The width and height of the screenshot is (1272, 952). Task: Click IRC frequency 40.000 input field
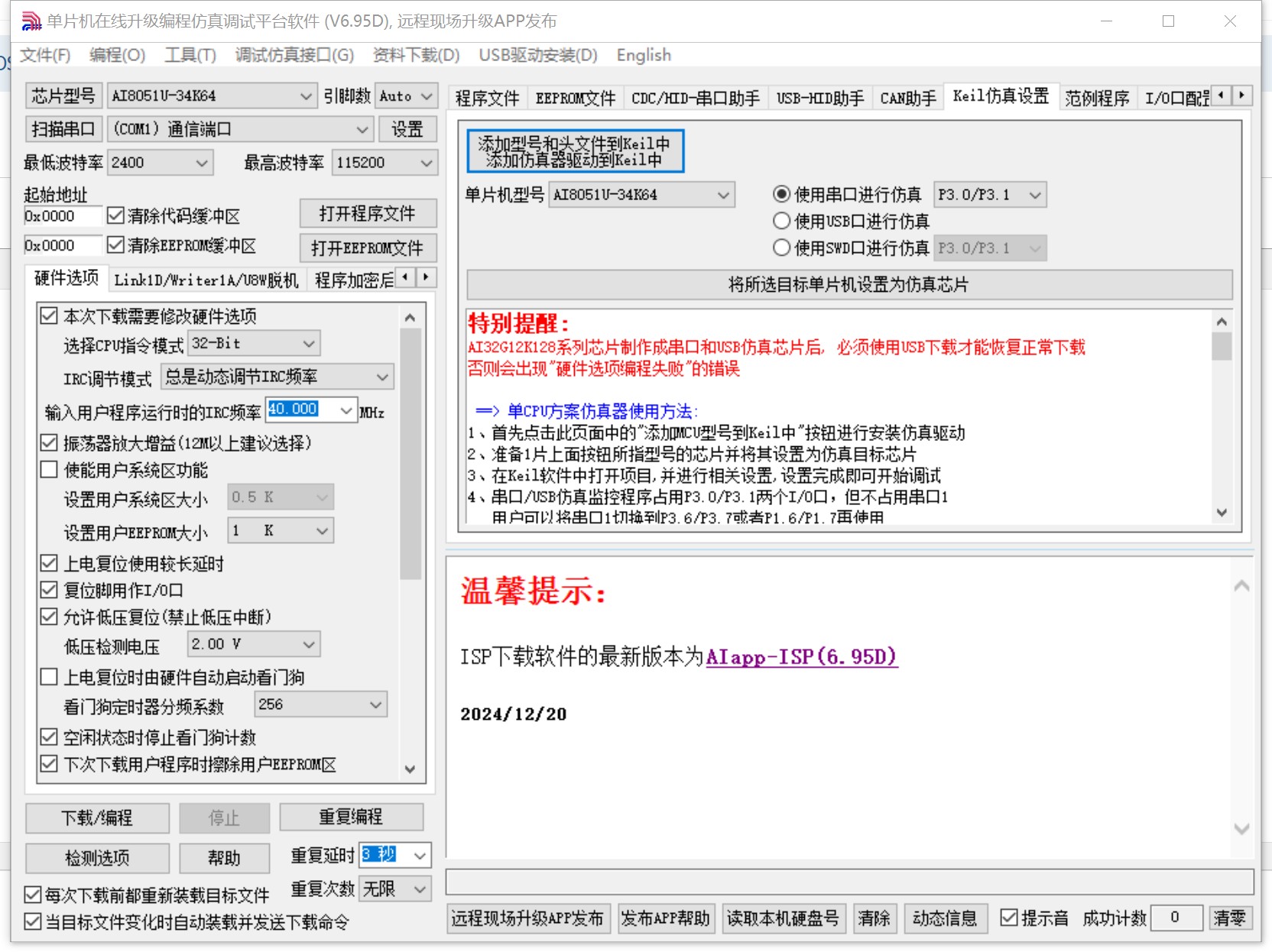[301, 410]
